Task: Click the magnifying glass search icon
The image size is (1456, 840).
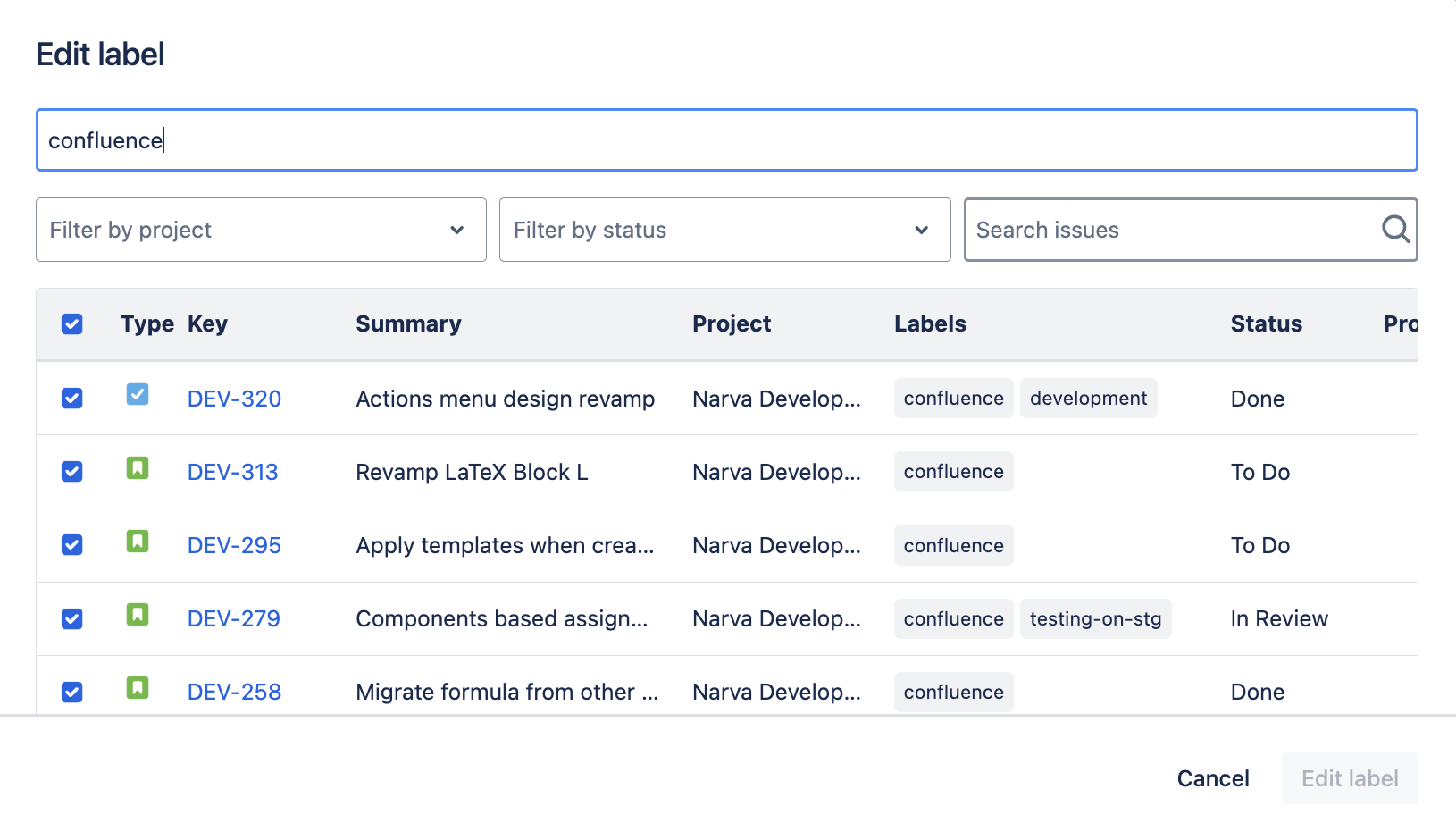Action: [1394, 230]
